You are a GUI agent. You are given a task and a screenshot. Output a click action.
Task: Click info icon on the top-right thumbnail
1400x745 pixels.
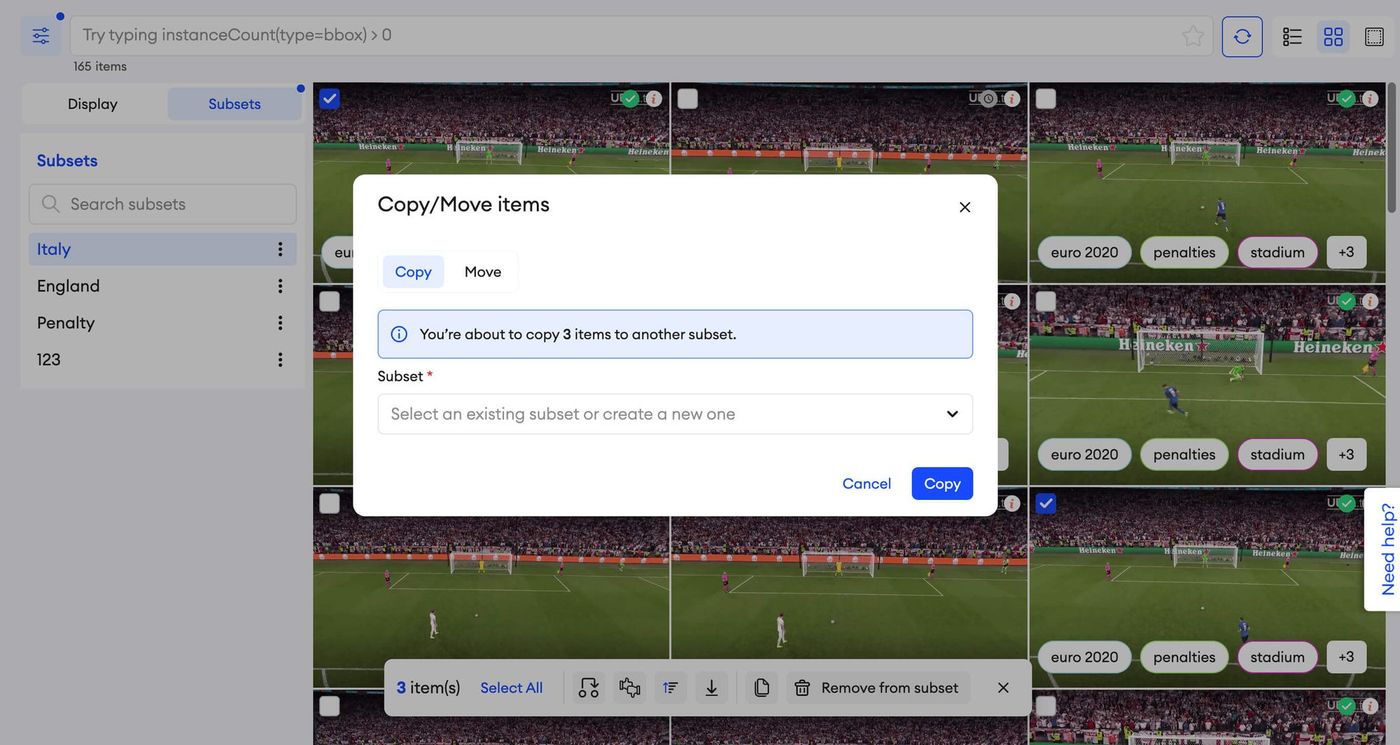(x=1370, y=99)
